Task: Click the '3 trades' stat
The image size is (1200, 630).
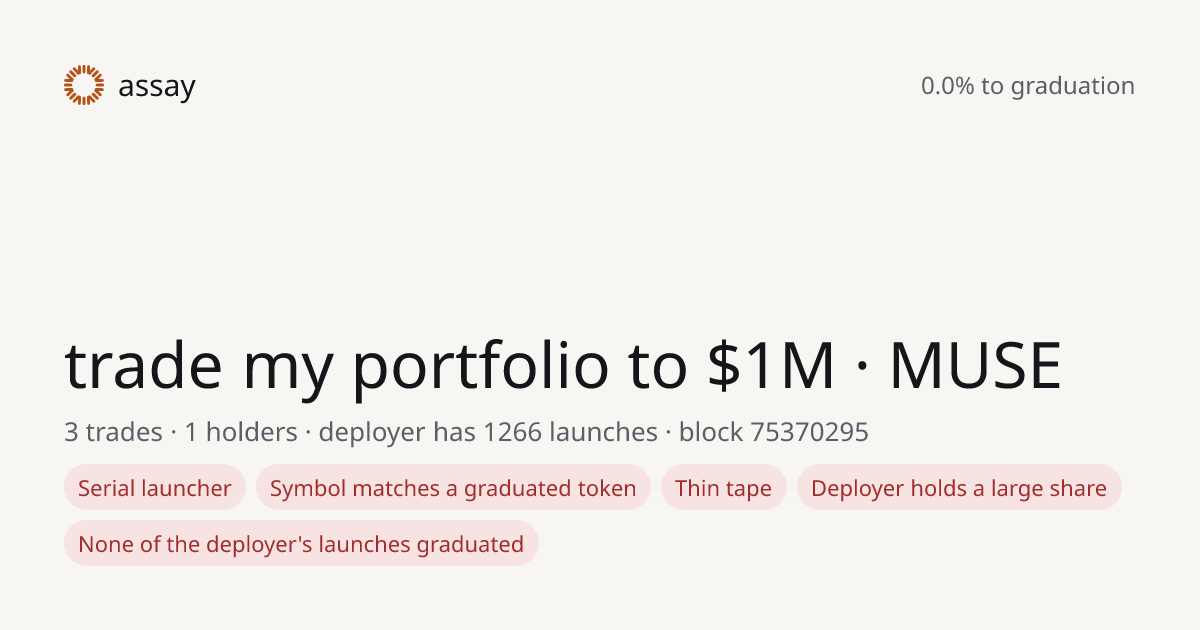Action: pos(113,432)
